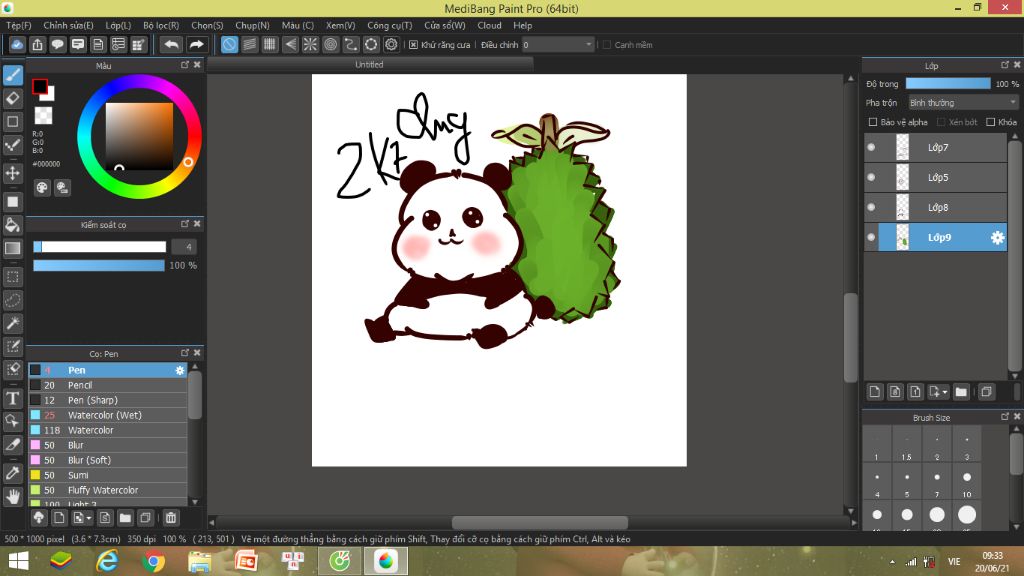1024x576 pixels.
Task: Click the Undo arrow
Action: click(171, 44)
